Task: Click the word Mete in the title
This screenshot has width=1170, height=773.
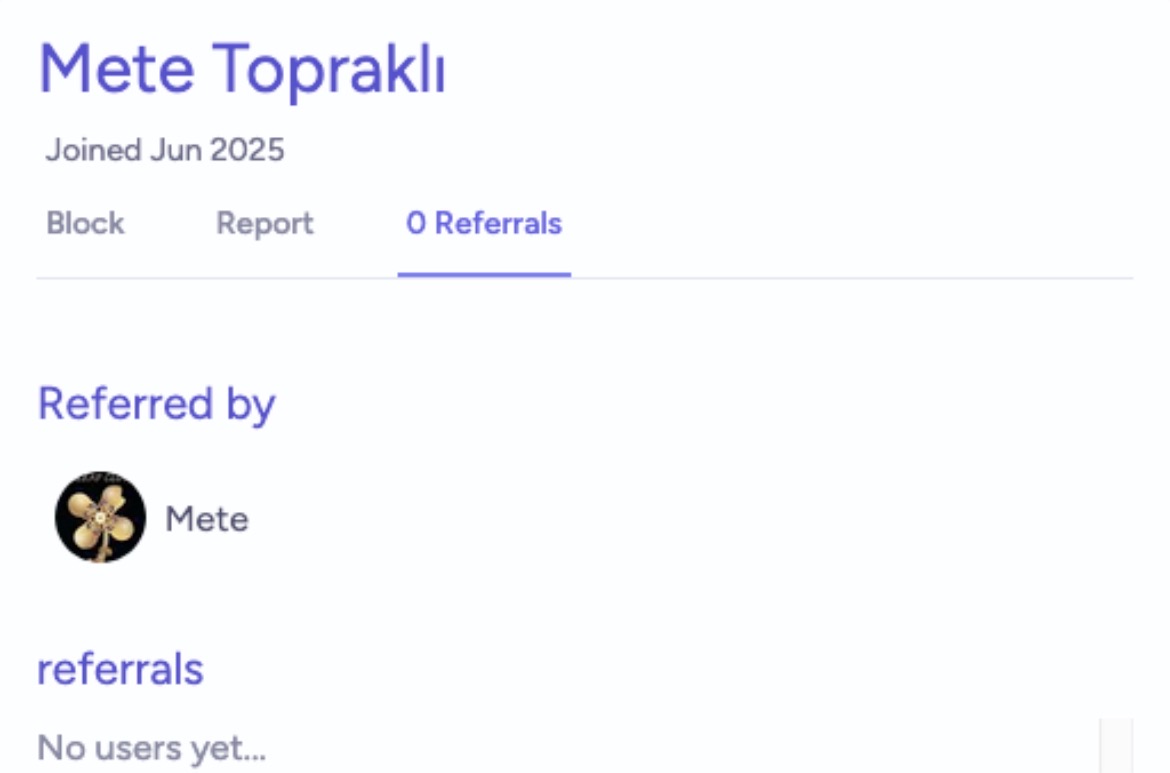Action: click(x=117, y=69)
